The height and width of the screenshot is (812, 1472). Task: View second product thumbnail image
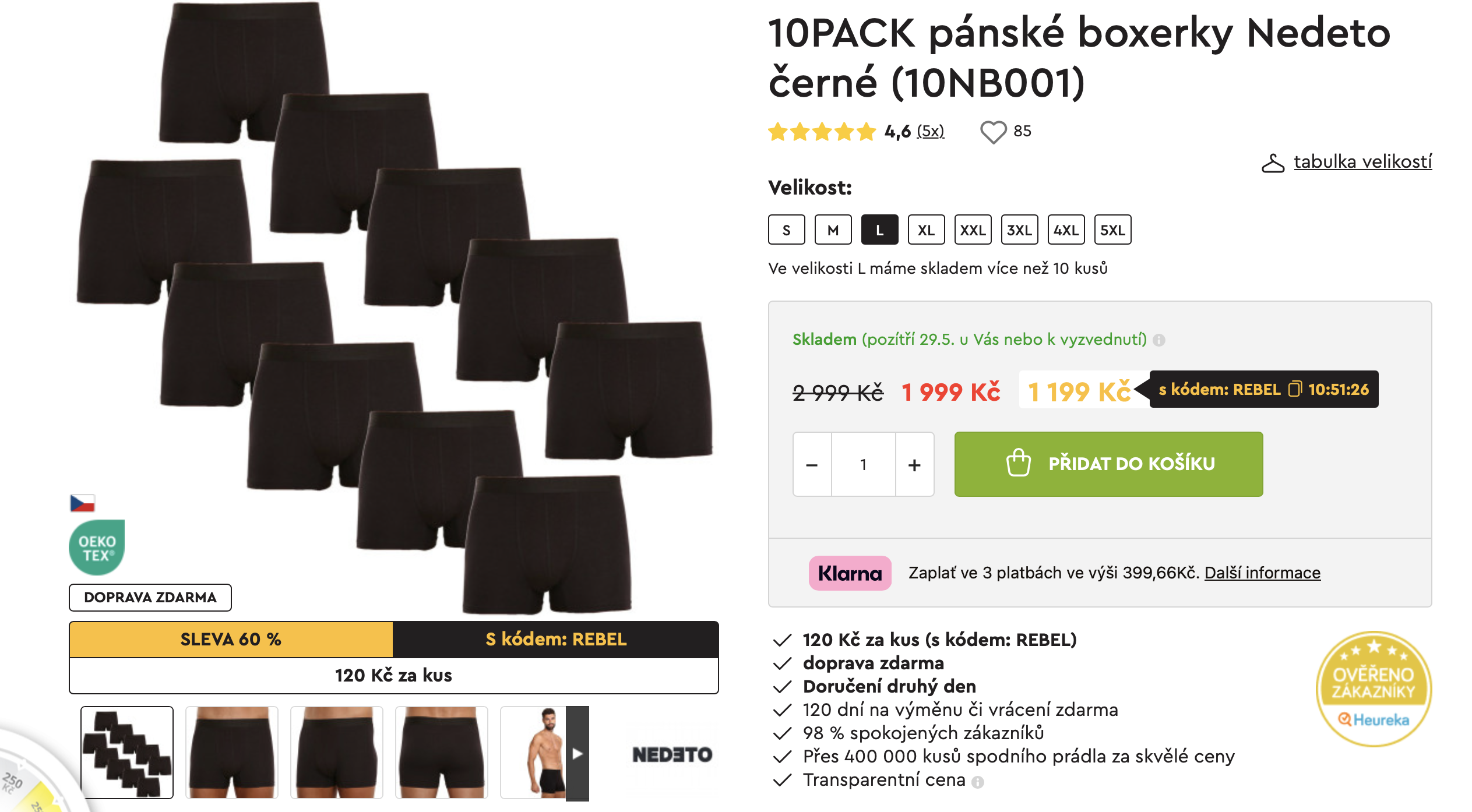coord(232,753)
